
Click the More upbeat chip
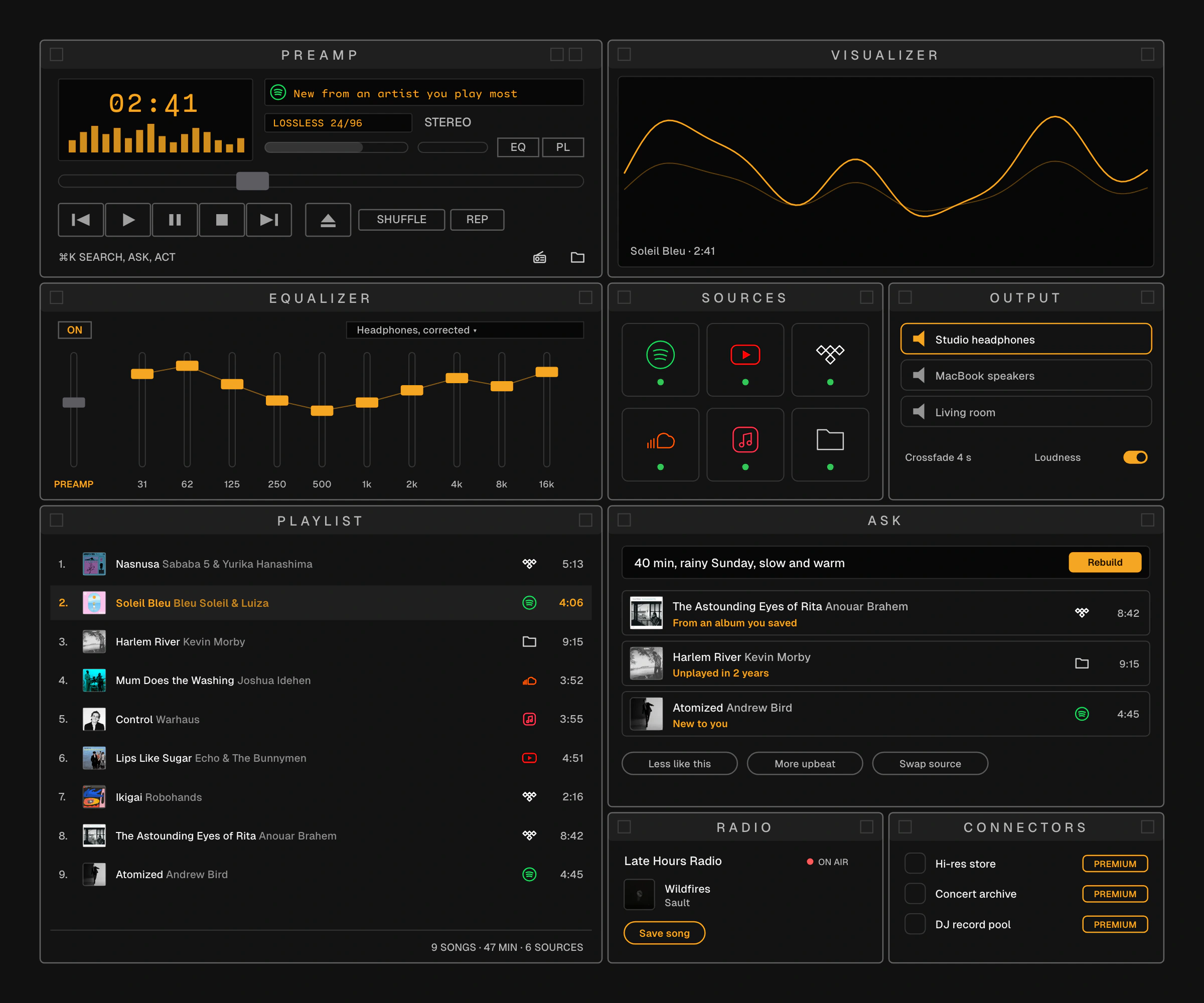[x=805, y=763]
